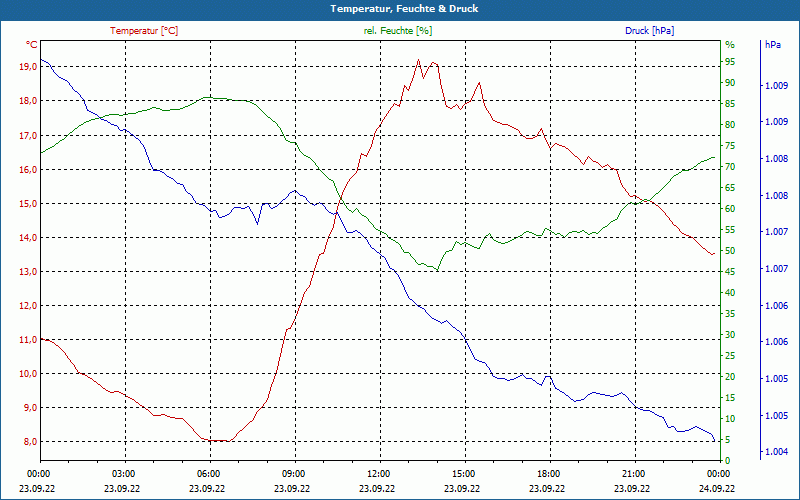Click the '11,0' temperature axis value
800x500 pixels.
click(29, 340)
